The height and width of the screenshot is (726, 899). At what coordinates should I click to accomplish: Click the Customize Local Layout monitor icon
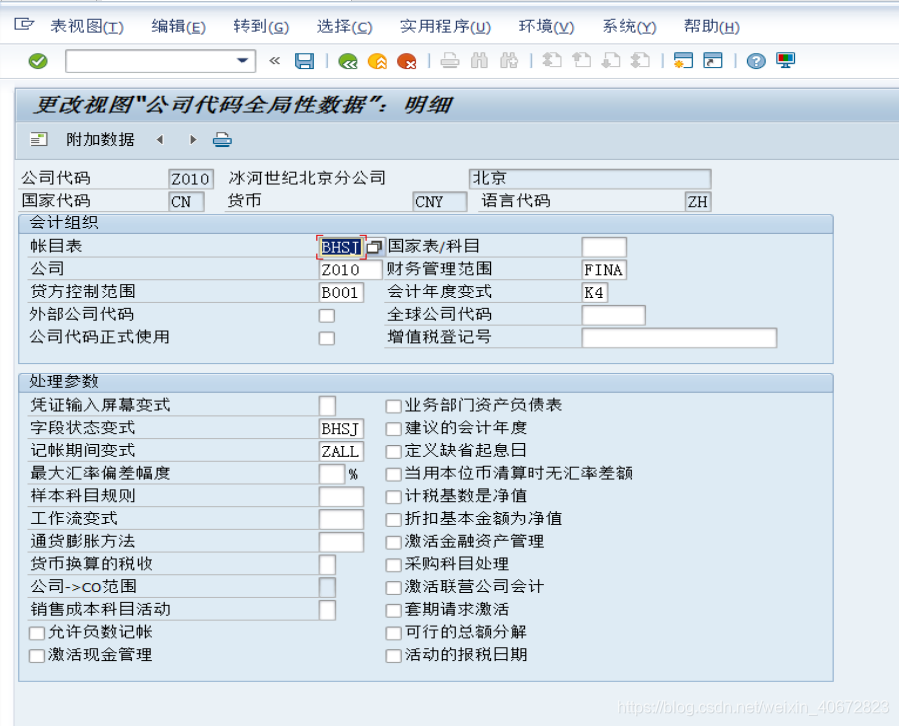tap(785, 61)
